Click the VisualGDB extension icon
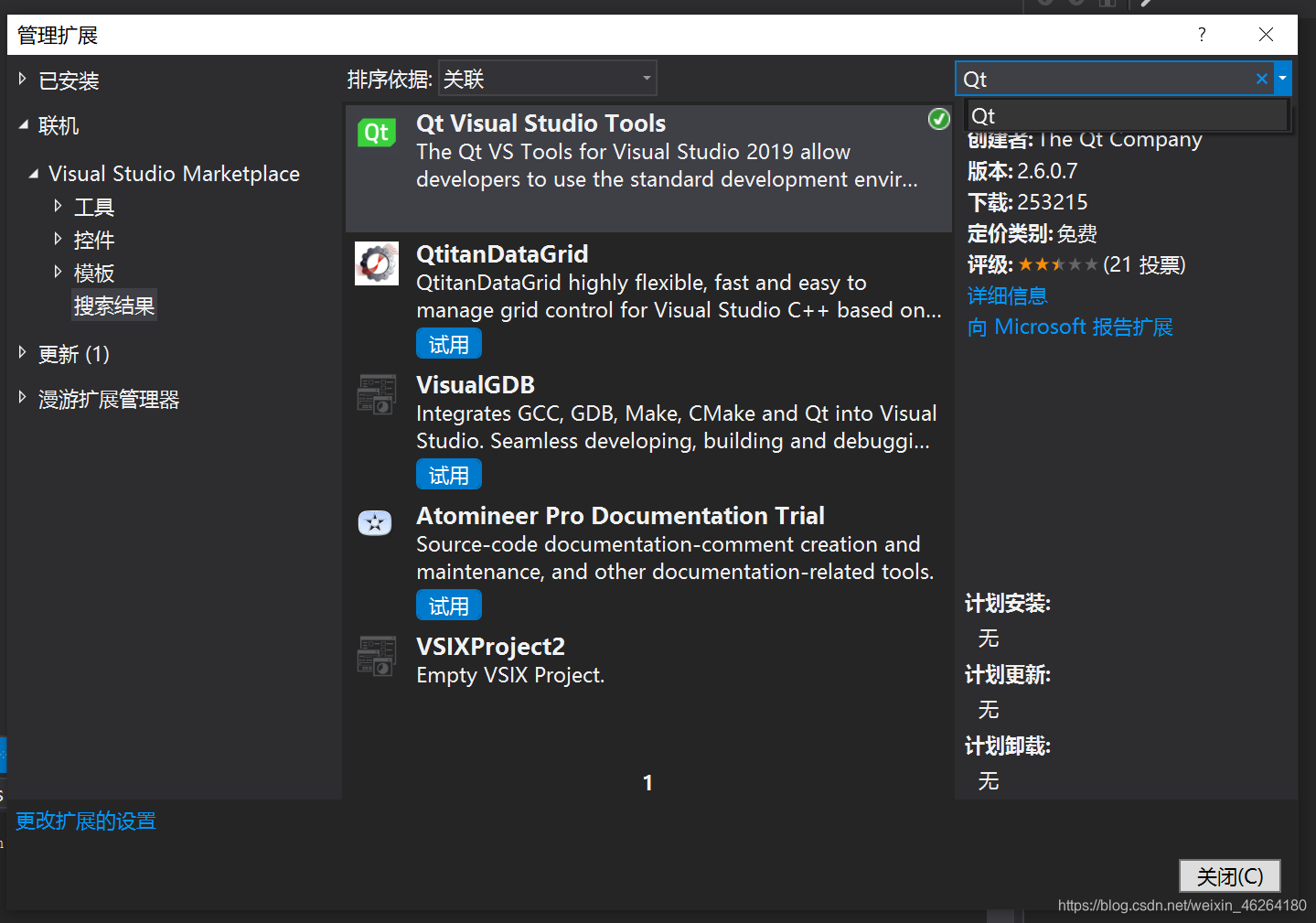Viewport: 1316px width, 923px height. tap(376, 393)
